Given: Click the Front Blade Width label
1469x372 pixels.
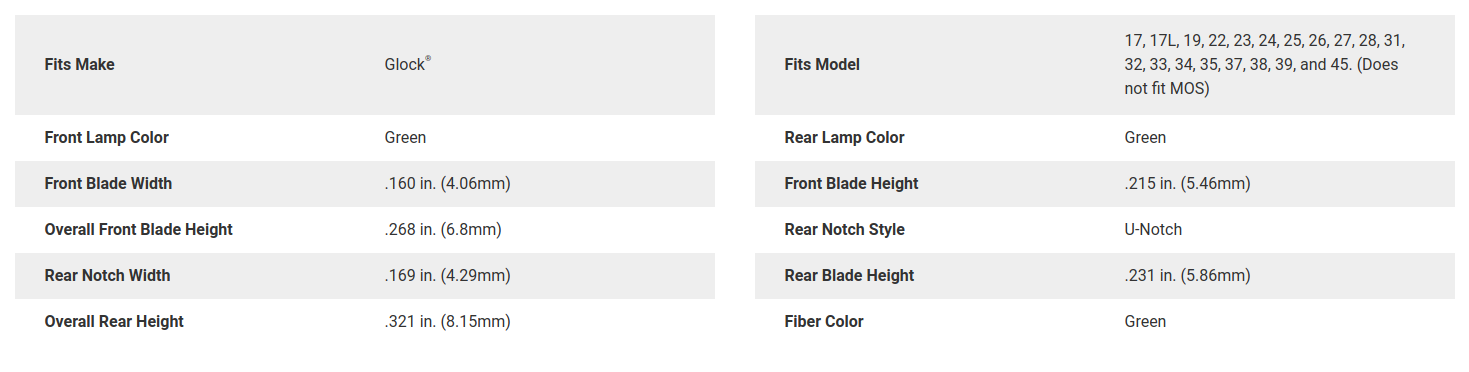Looking at the screenshot, I should point(108,184).
